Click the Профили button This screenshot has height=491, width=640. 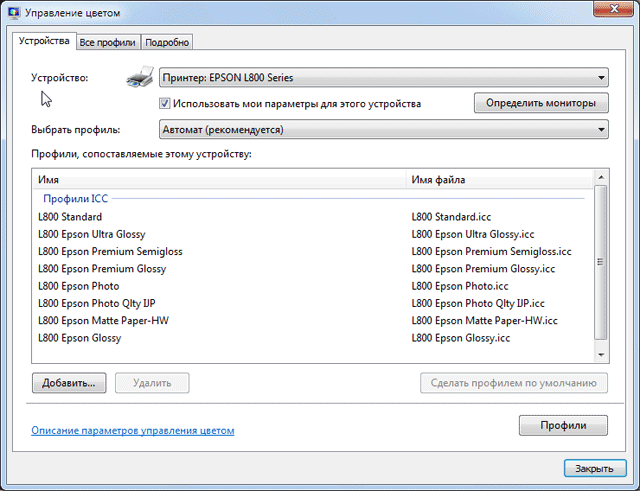pos(563,425)
